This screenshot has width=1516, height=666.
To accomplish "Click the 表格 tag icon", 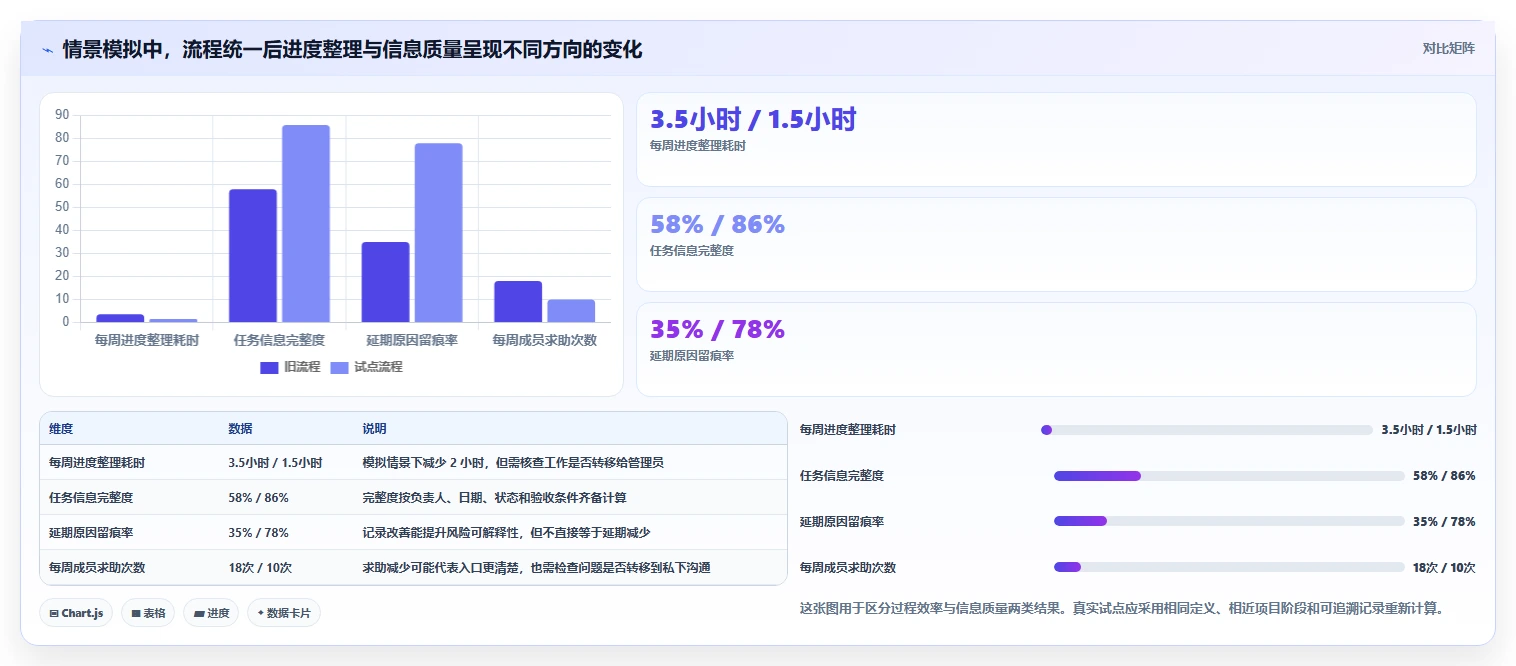I will click(136, 613).
